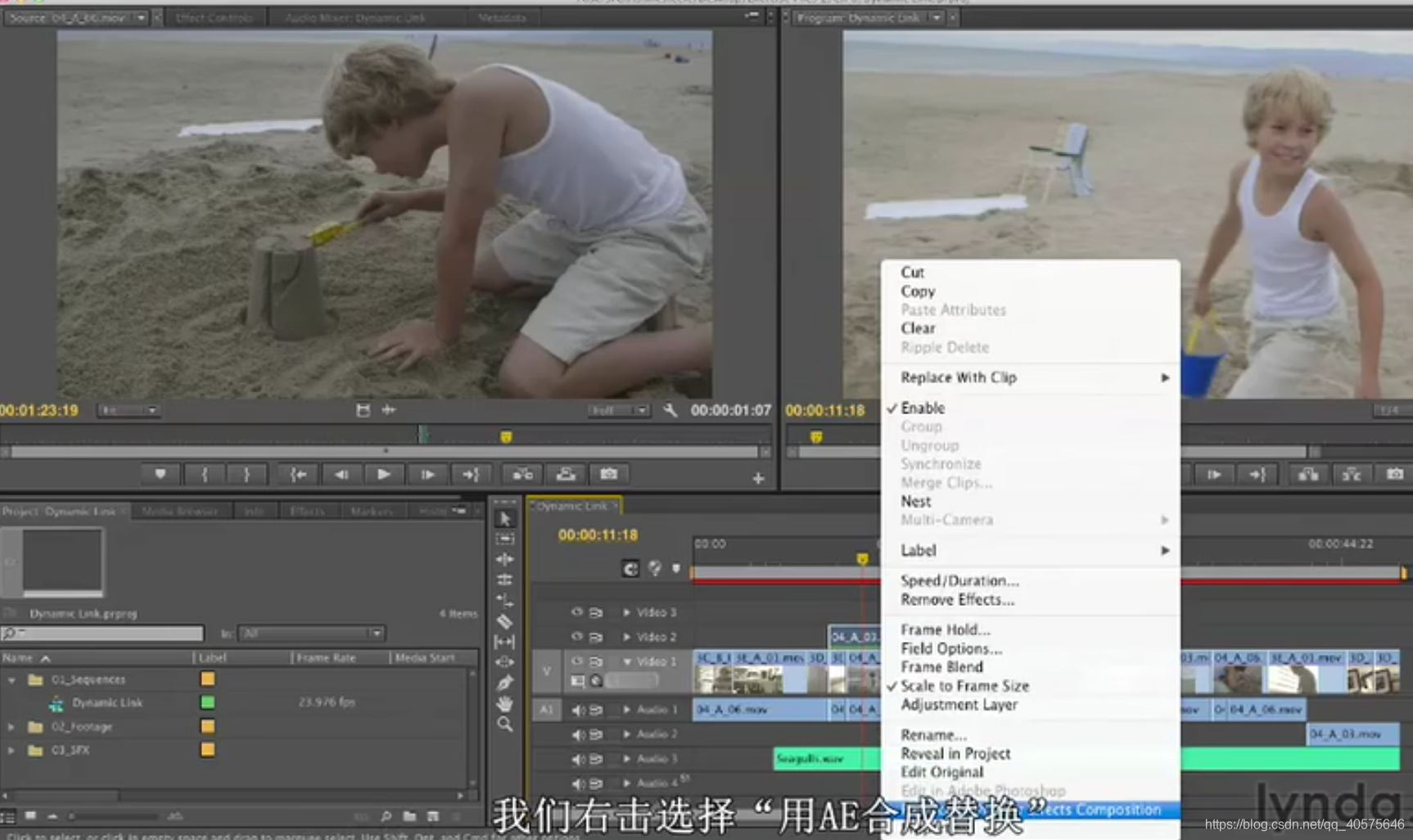Viewport: 1413px width, 840px height.
Task: Open the Project panel 'In: All' dropdown
Action: pos(311,633)
